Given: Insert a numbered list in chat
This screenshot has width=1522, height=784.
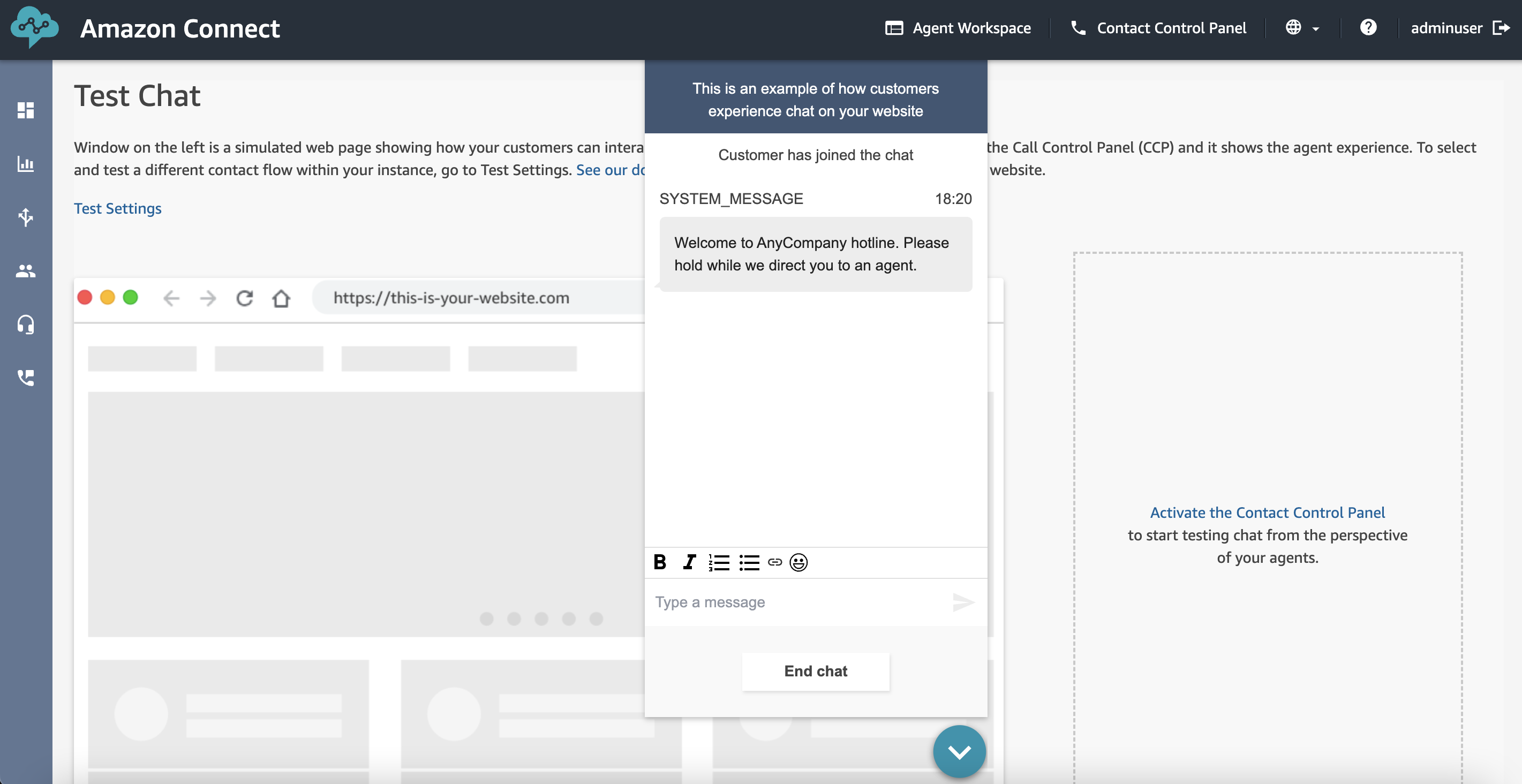Looking at the screenshot, I should 719,562.
